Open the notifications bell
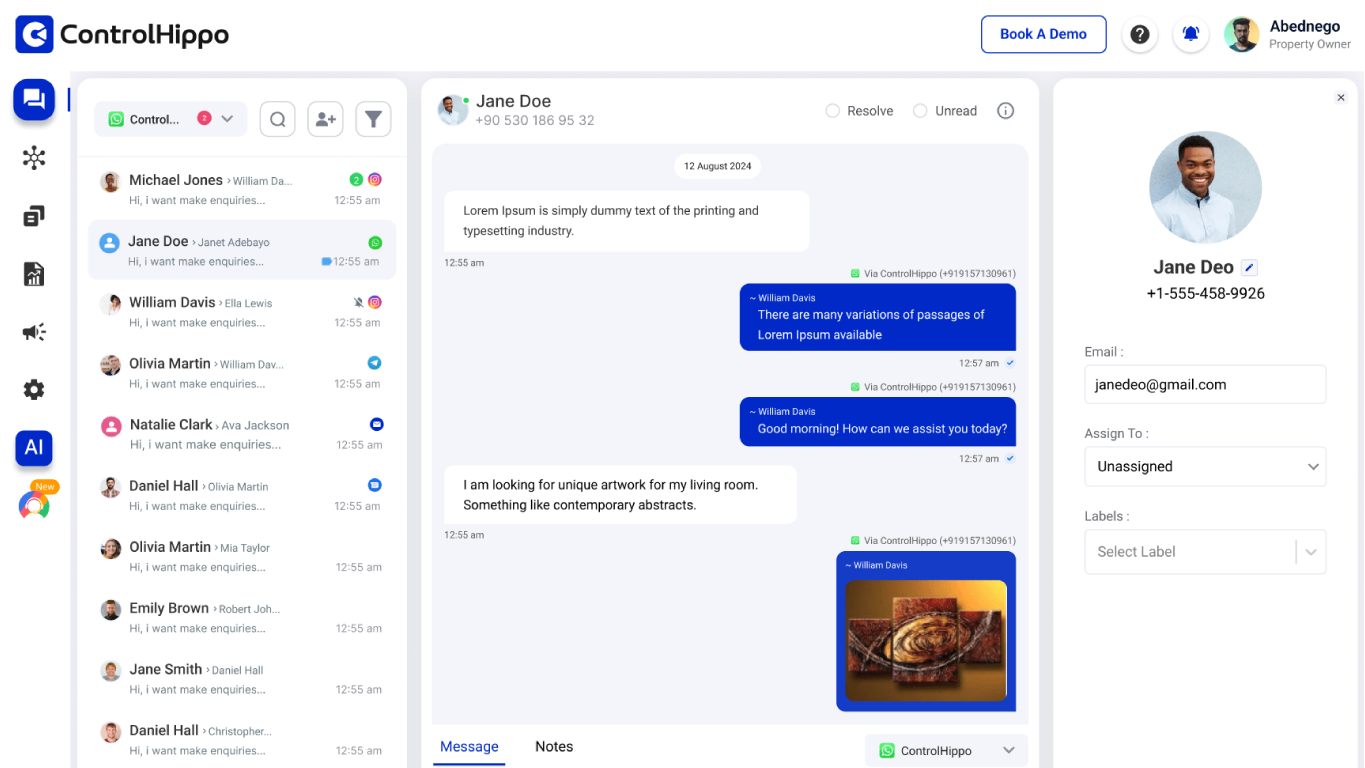The width and height of the screenshot is (1365, 768). pyautogui.click(x=1190, y=34)
